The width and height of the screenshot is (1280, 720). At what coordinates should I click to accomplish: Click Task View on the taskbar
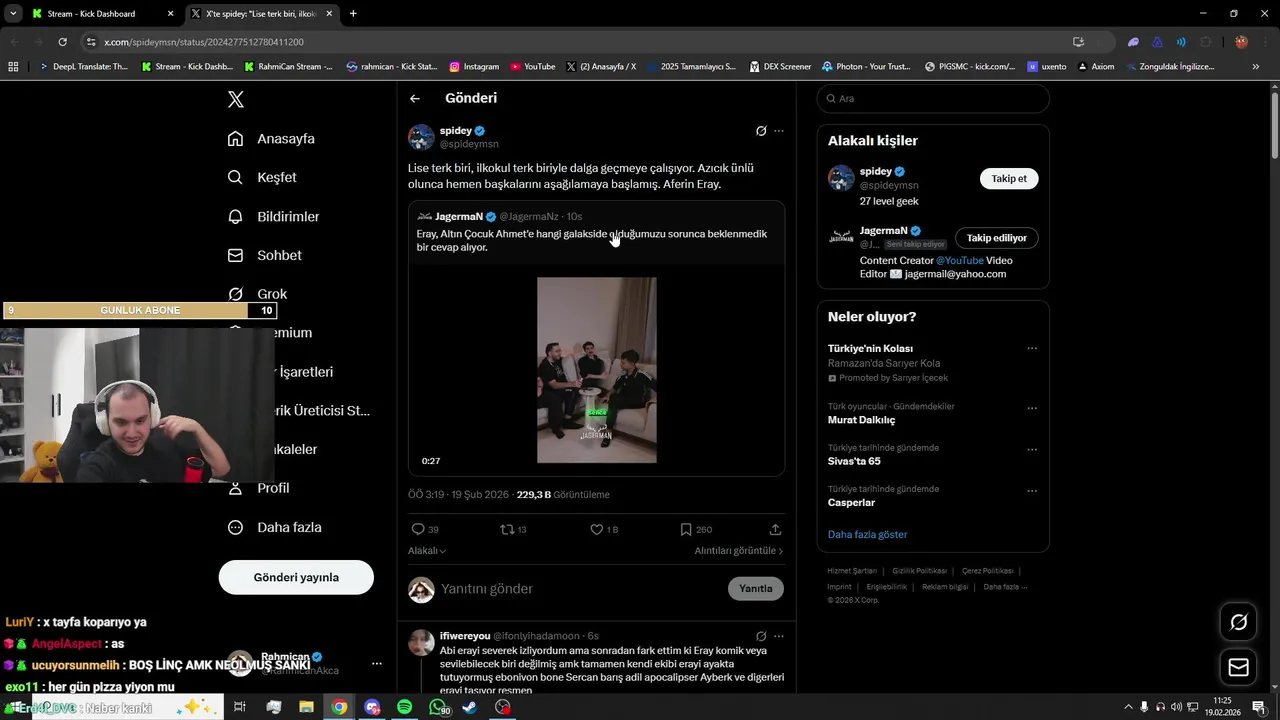240,707
